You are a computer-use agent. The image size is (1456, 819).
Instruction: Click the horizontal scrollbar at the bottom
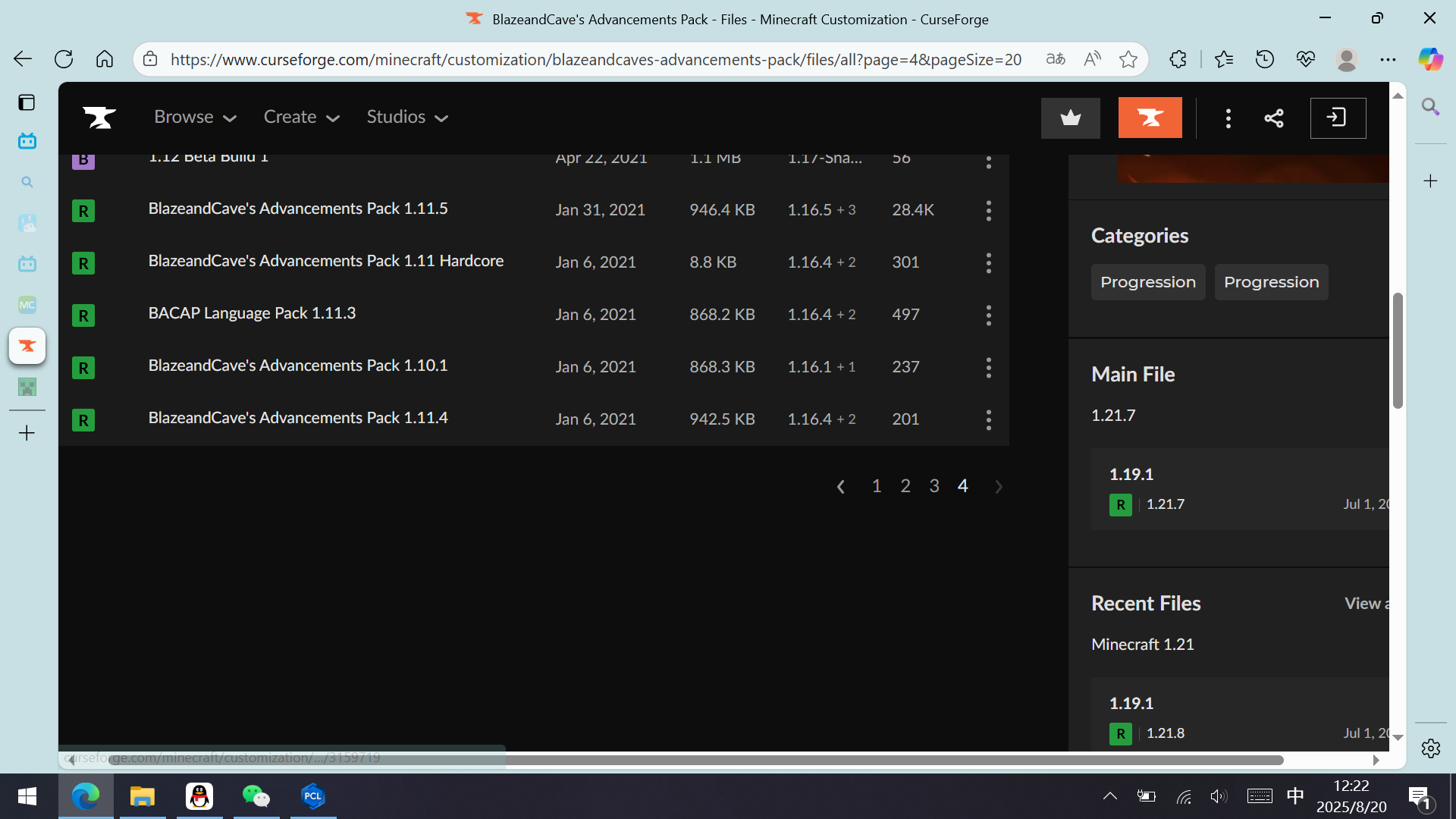click(x=695, y=760)
